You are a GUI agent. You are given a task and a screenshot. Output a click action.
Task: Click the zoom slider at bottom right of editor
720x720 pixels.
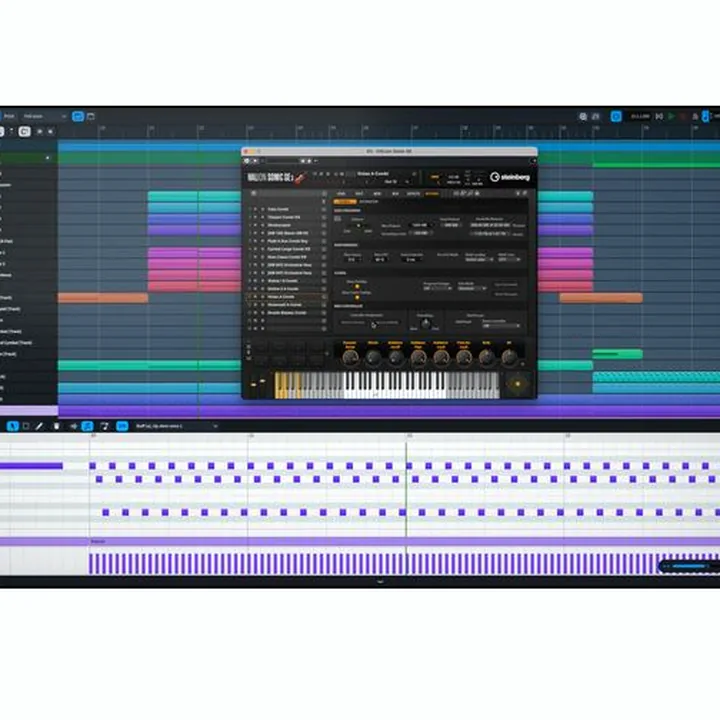tap(687, 567)
